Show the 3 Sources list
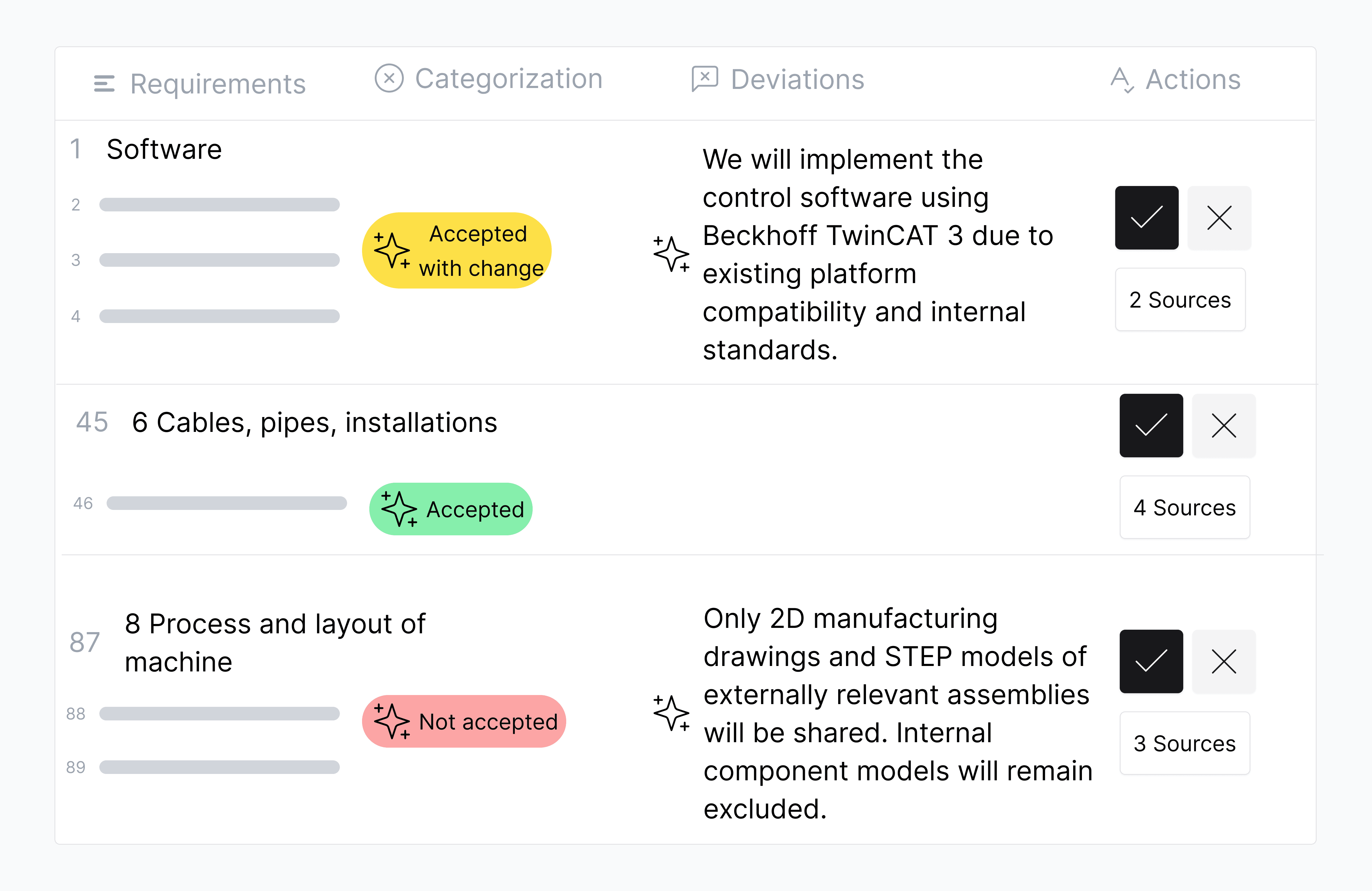This screenshot has width=1372, height=891. pos(1185,743)
